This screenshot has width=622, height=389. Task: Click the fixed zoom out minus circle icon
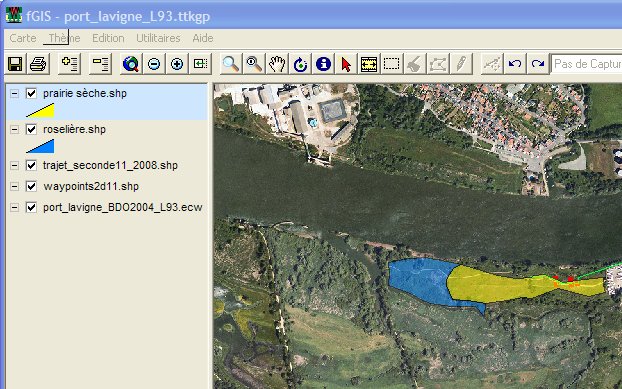point(154,64)
